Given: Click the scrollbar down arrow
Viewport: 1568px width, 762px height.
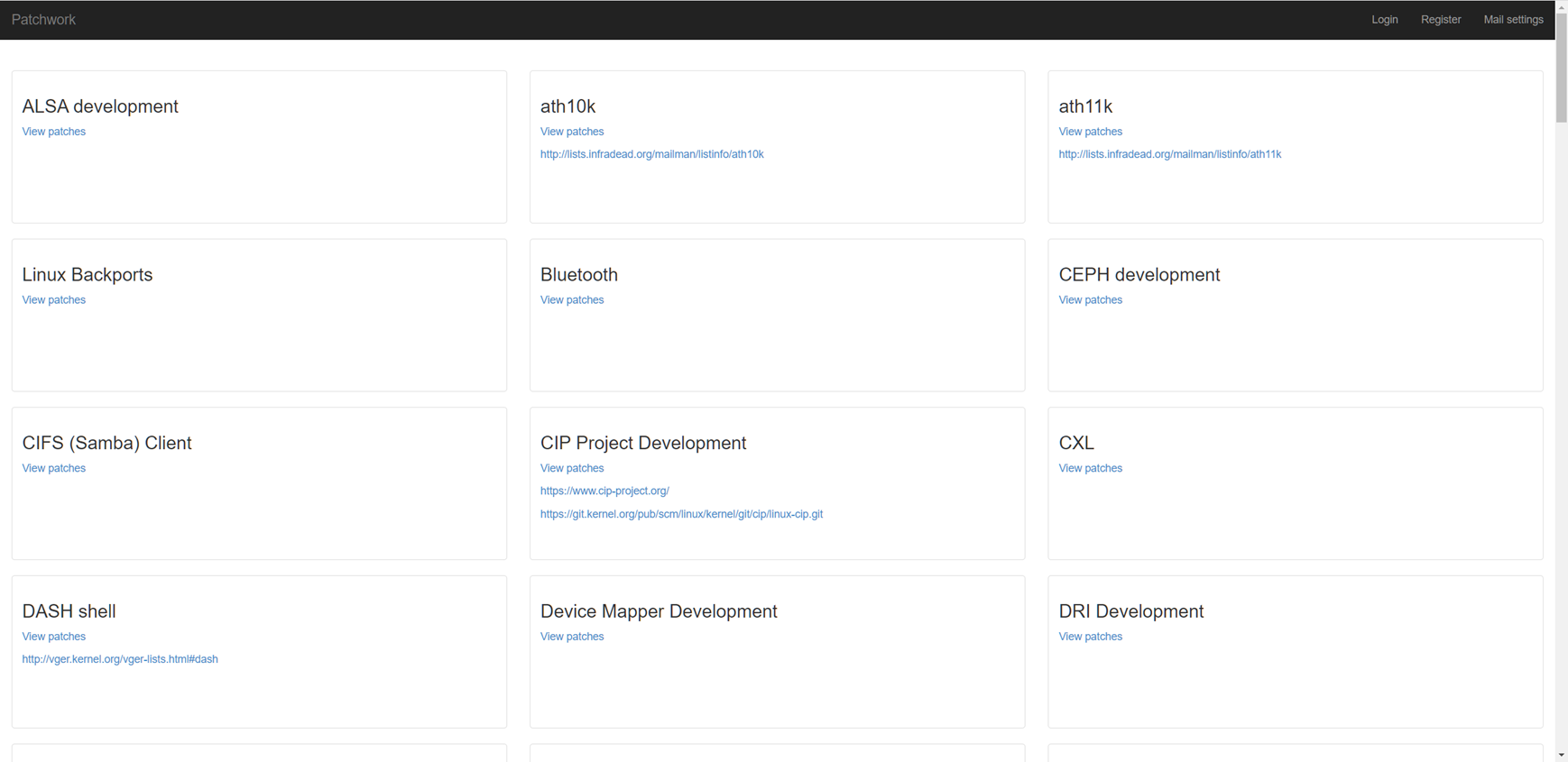Looking at the screenshot, I should pos(1561,755).
